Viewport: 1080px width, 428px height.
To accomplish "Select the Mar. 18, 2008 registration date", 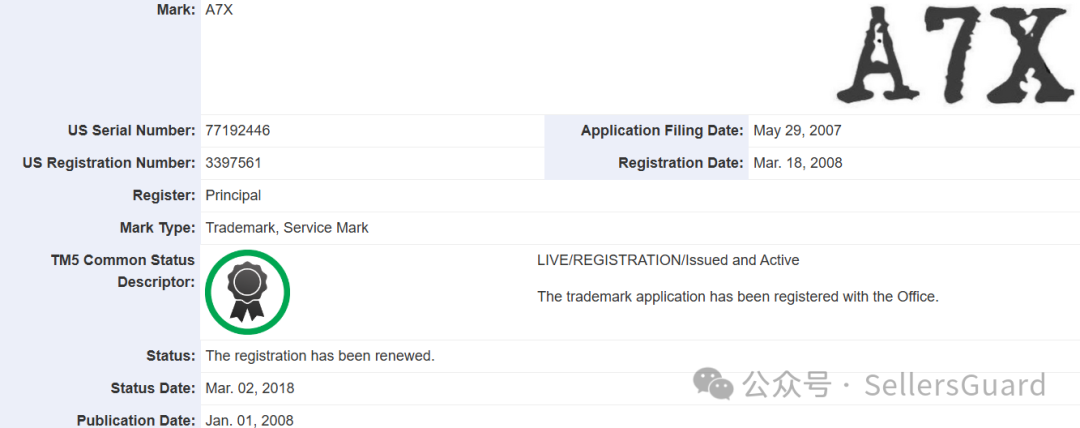I will (798, 162).
